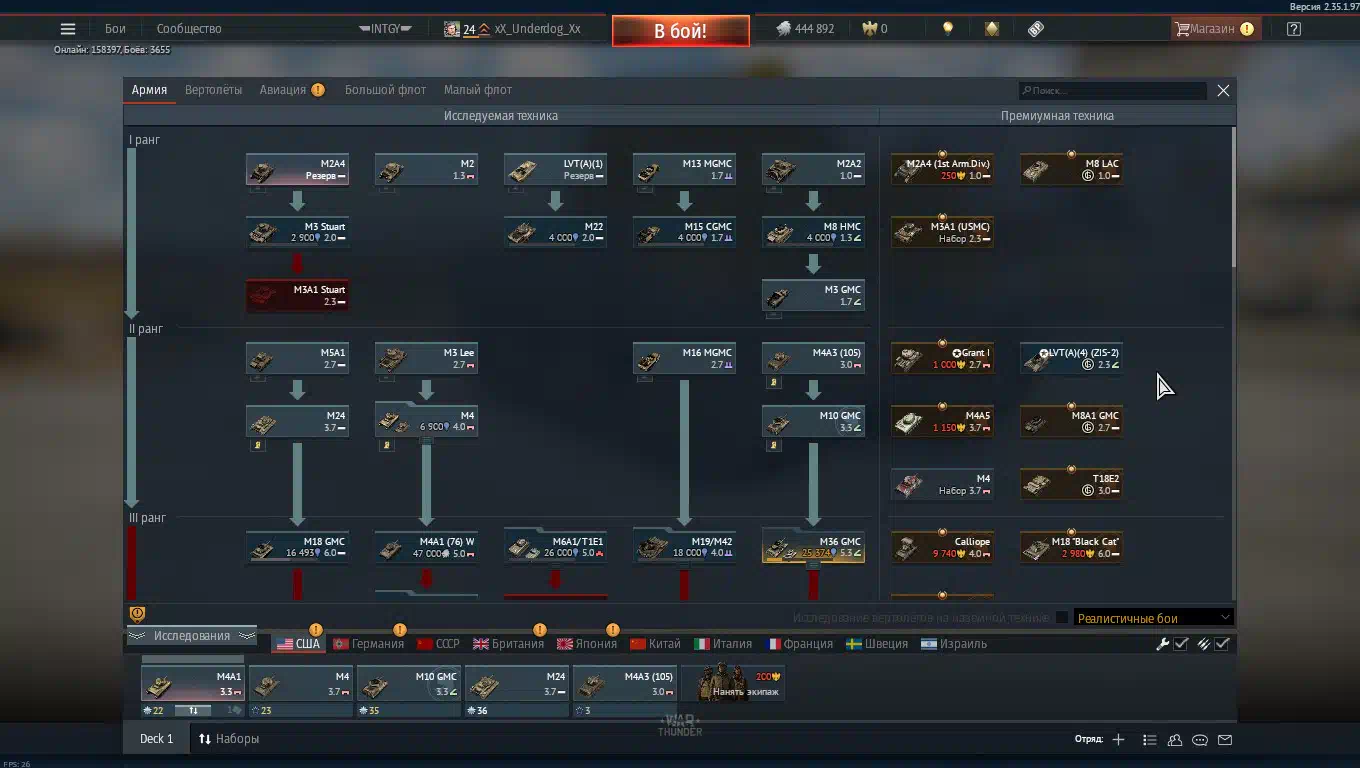Click the В бой! battle button
The height and width of the screenshot is (768, 1360).
pos(681,31)
